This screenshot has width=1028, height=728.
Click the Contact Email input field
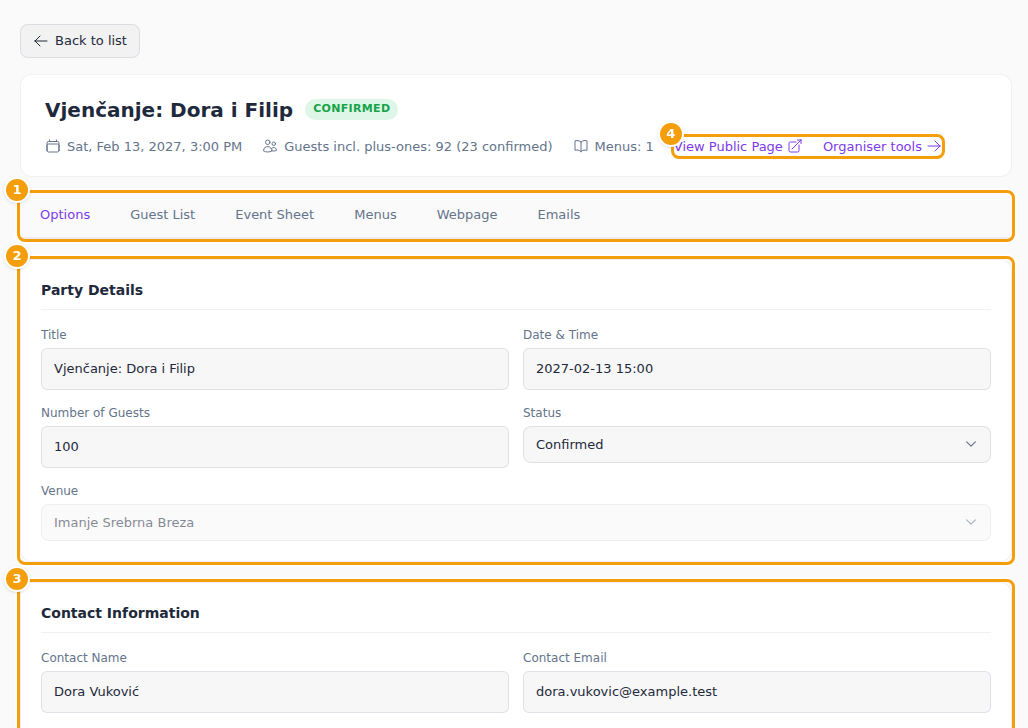point(757,692)
